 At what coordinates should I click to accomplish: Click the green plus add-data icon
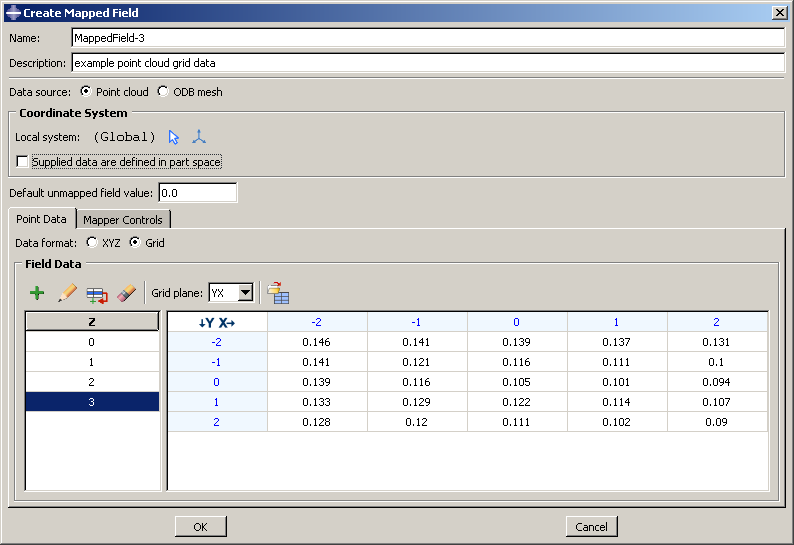tap(37, 293)
